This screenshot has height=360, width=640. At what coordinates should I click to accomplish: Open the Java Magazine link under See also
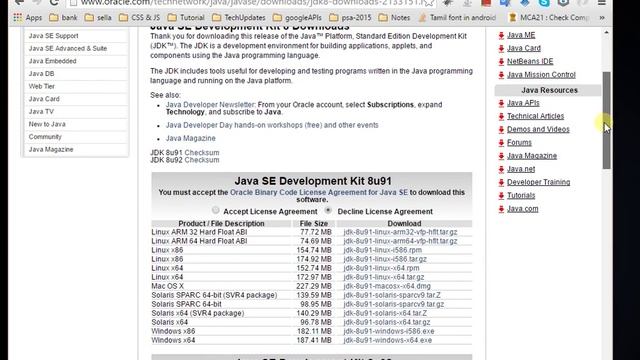pyautogui.click(x=191, y=138)
